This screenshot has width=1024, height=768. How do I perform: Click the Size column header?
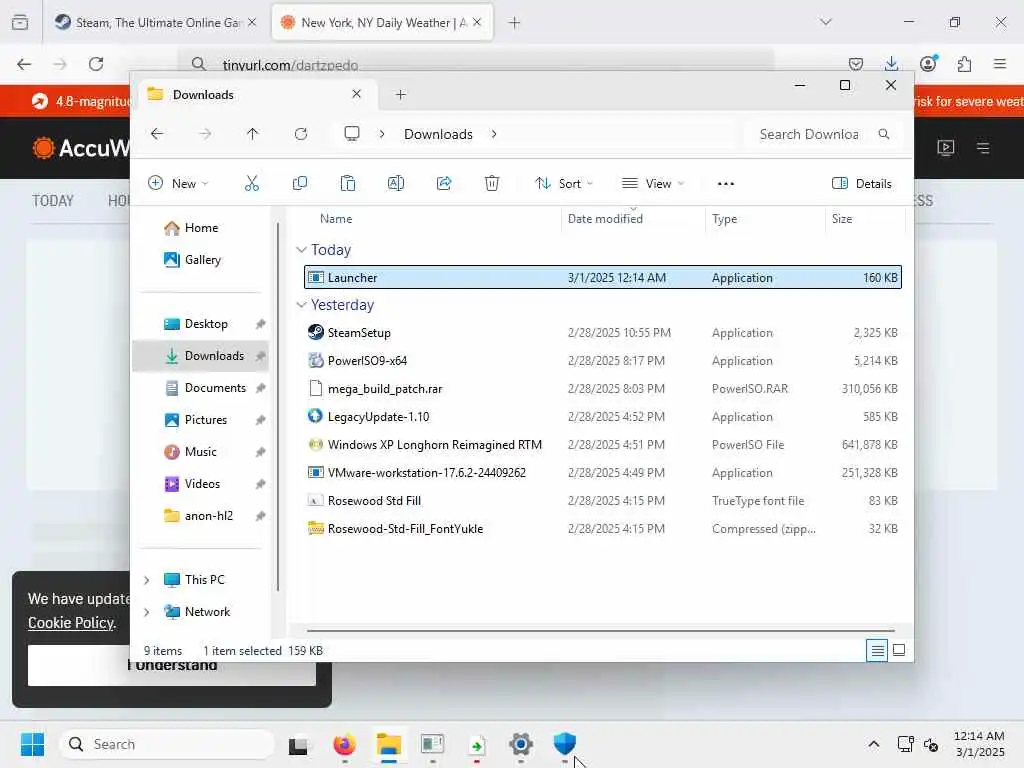pos(865,219)
